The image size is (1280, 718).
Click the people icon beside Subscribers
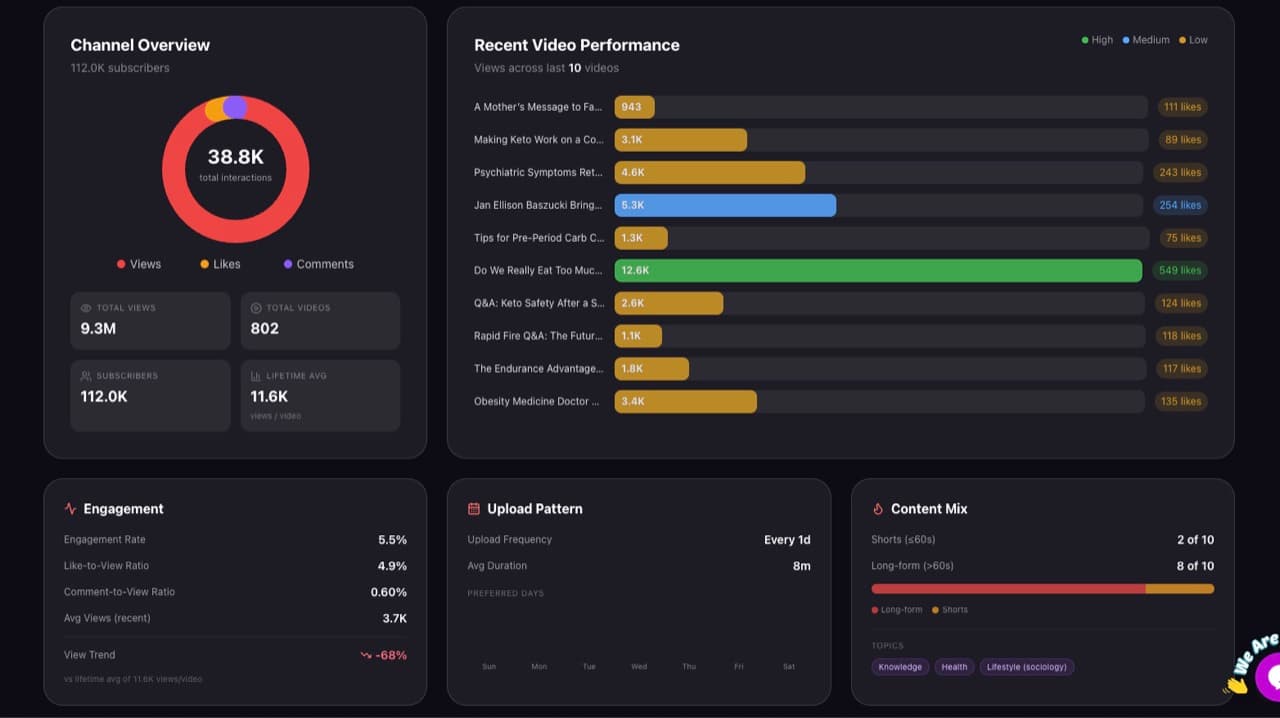click(86, 376)
